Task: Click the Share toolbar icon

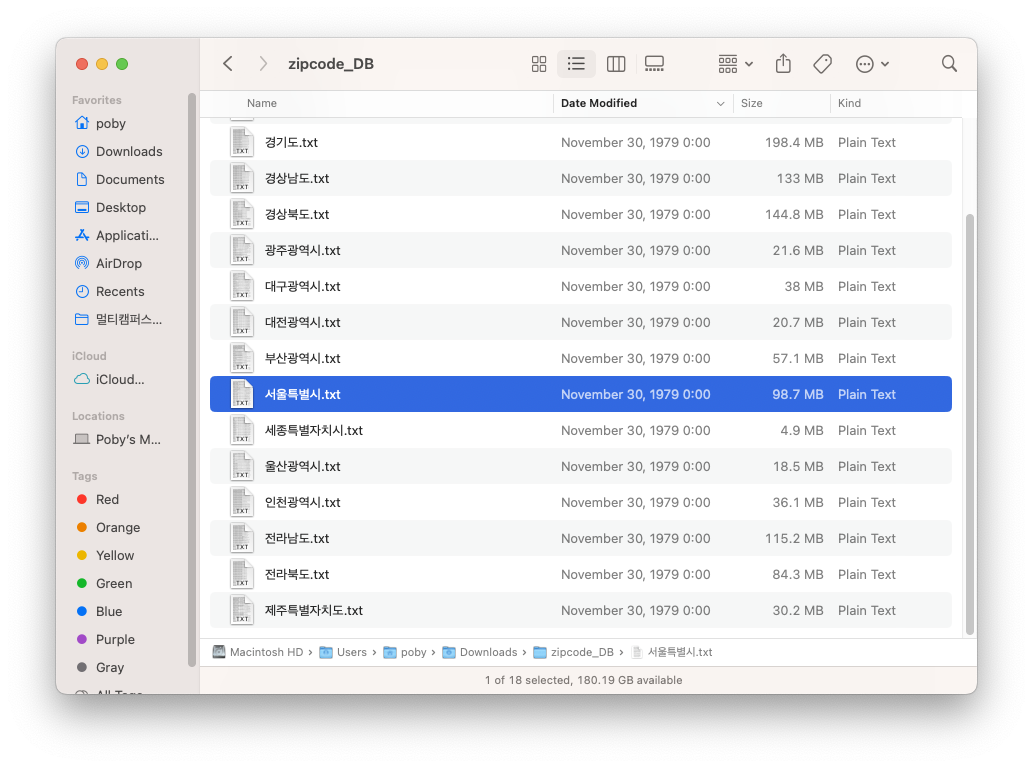Action: (x=783, y=64)
